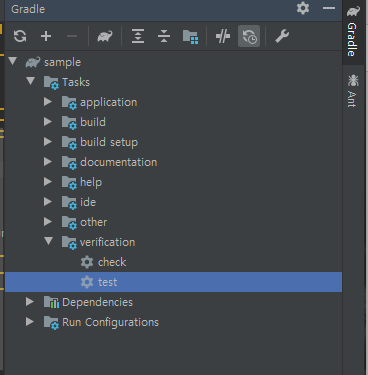Click the help folder icon
368x375 pixels.
(69, 182)
